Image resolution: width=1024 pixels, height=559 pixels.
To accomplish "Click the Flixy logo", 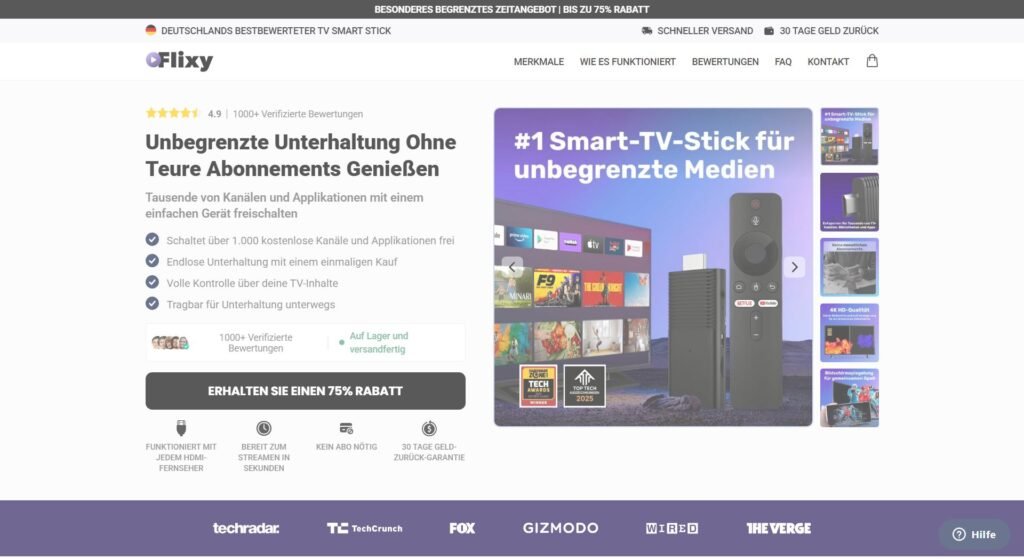I will tap(180, 61).
